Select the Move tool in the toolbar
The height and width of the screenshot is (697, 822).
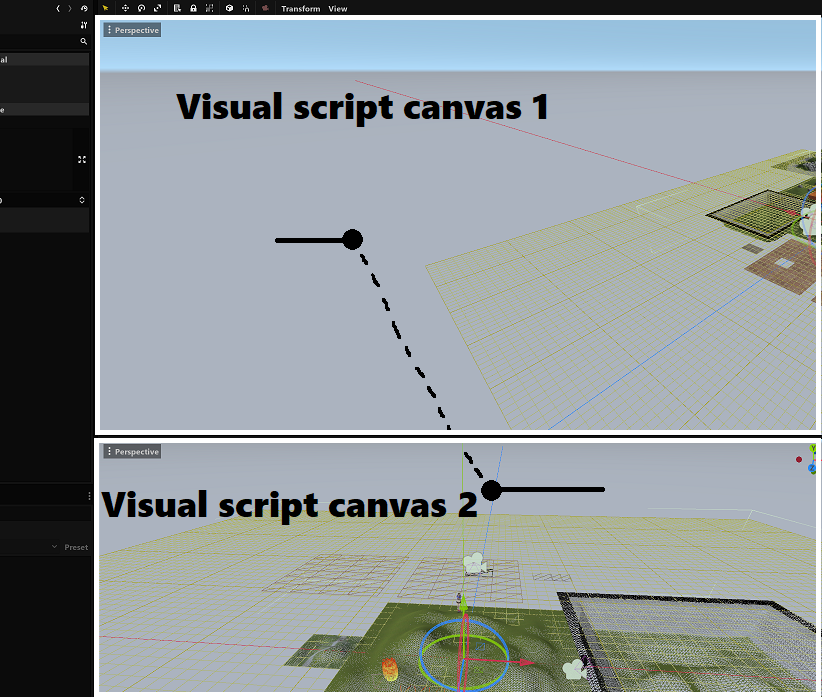(125, 8)
